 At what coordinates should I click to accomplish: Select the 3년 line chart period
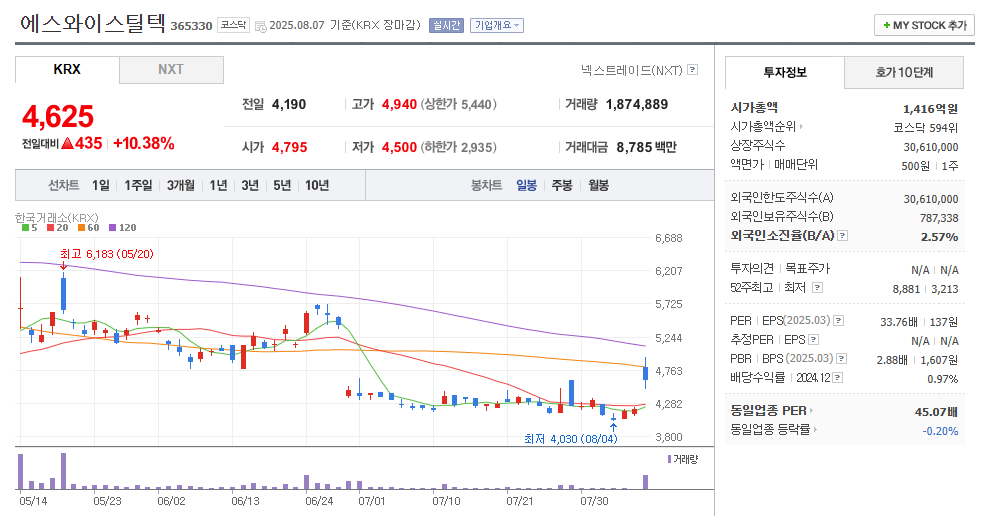[250, 186]
